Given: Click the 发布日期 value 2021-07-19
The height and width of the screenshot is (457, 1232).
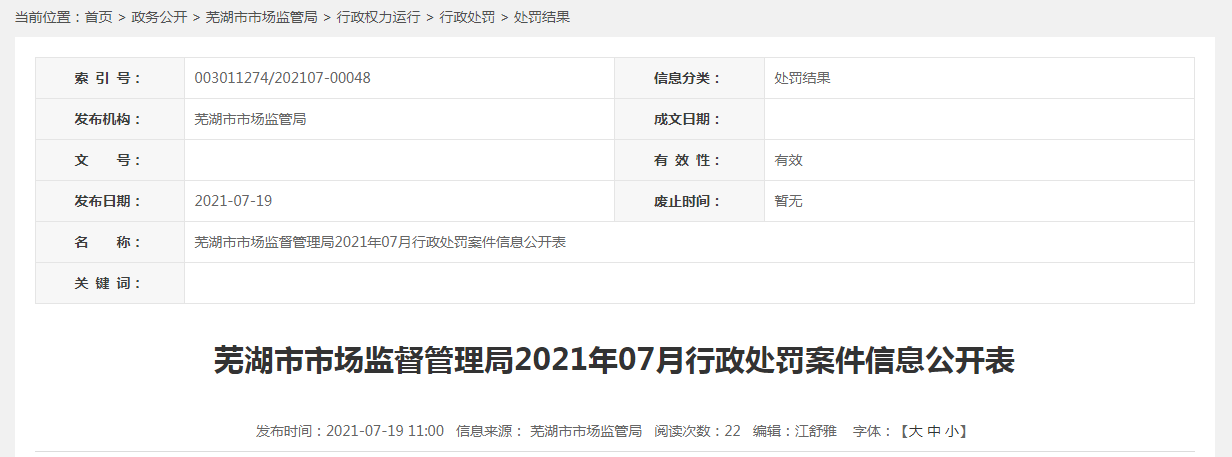Looking at the screenshot, I should pos(233,201).
